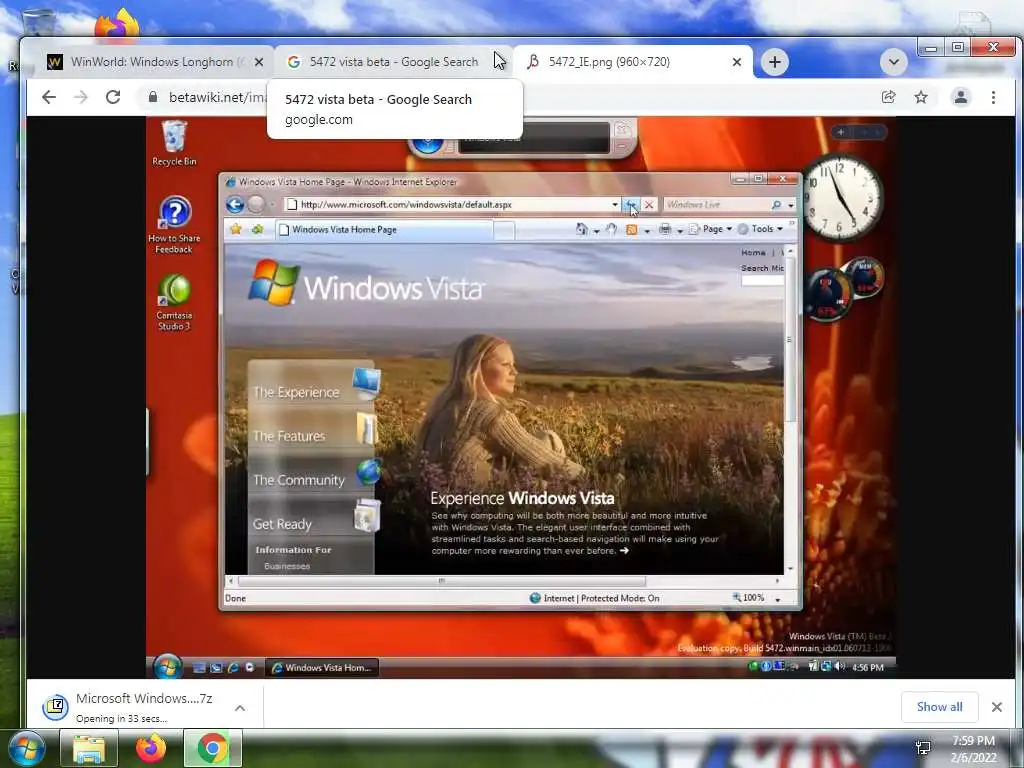This screenshot has height=768, width=1024.
Task: Click the 100% zoom control in the IE status bar
Action: point(748,598)
